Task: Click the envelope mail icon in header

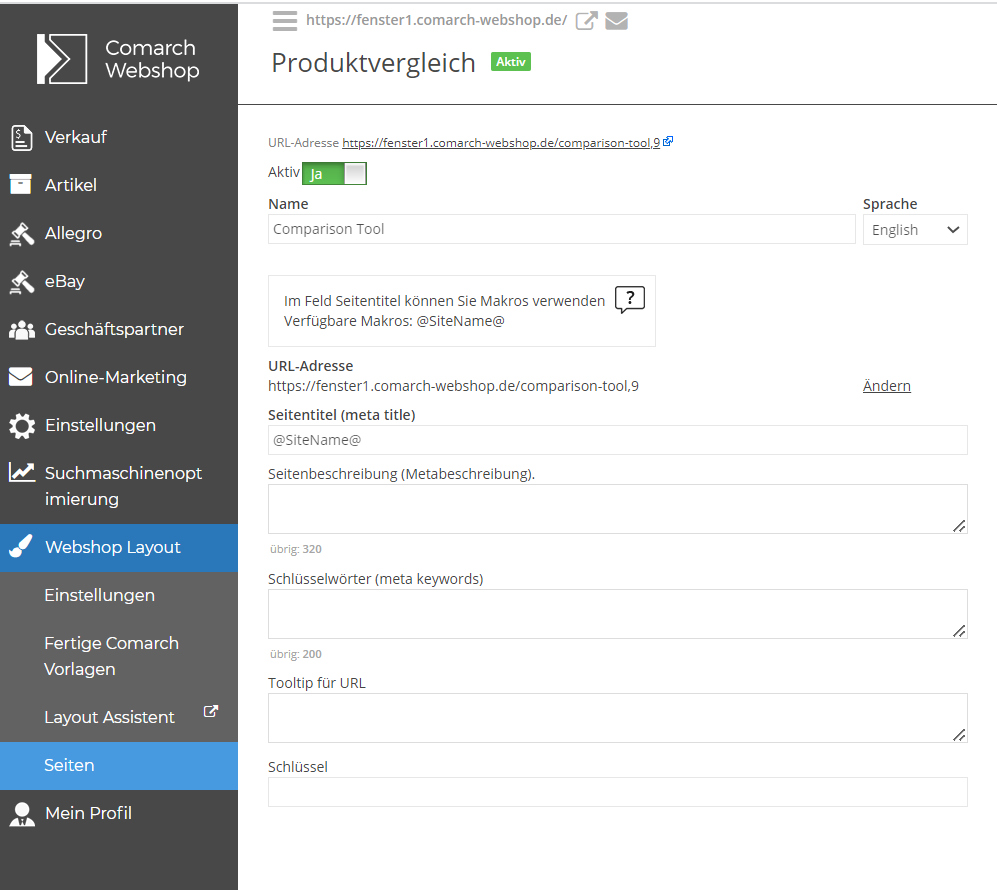Action: point(616,21)
